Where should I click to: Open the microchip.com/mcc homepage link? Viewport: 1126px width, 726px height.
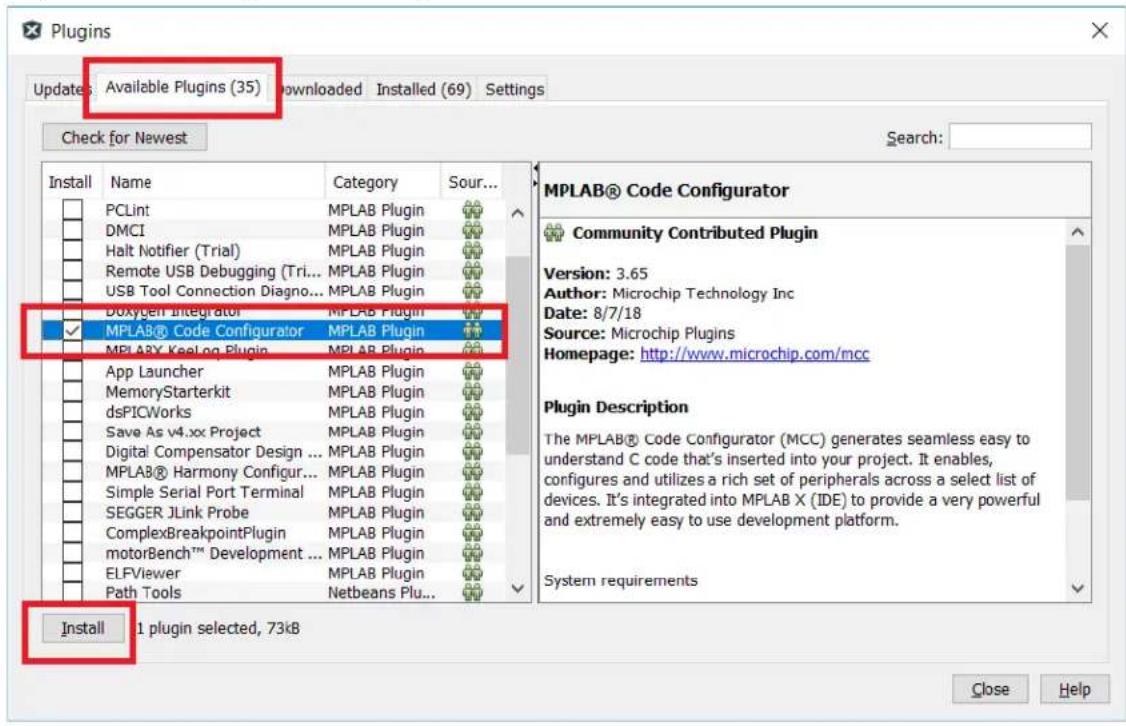click(x=754, y=353)
